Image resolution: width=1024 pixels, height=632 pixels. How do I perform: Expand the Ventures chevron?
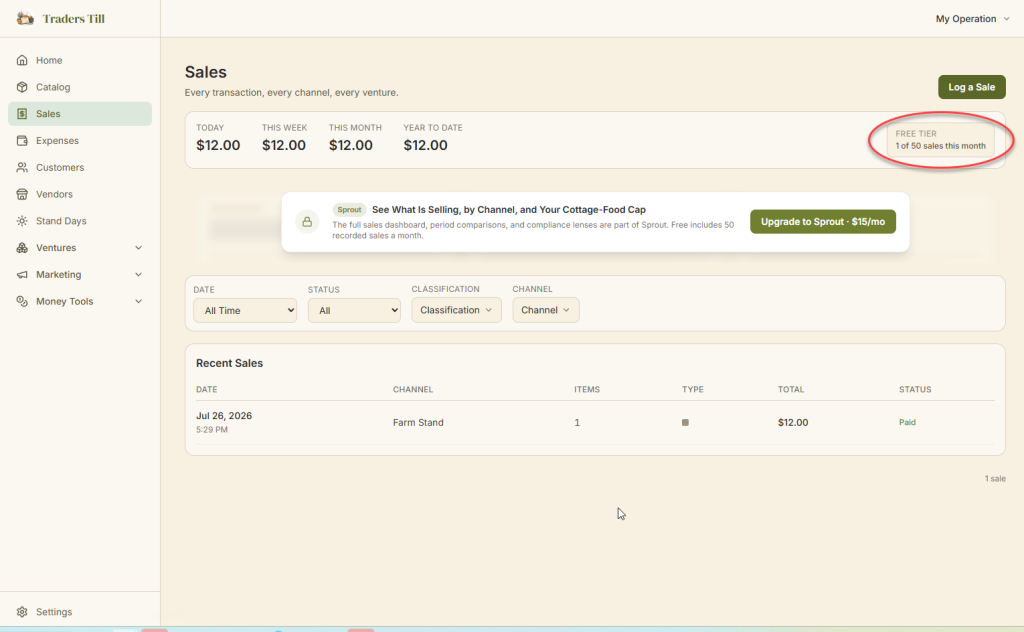coord(138,247)
